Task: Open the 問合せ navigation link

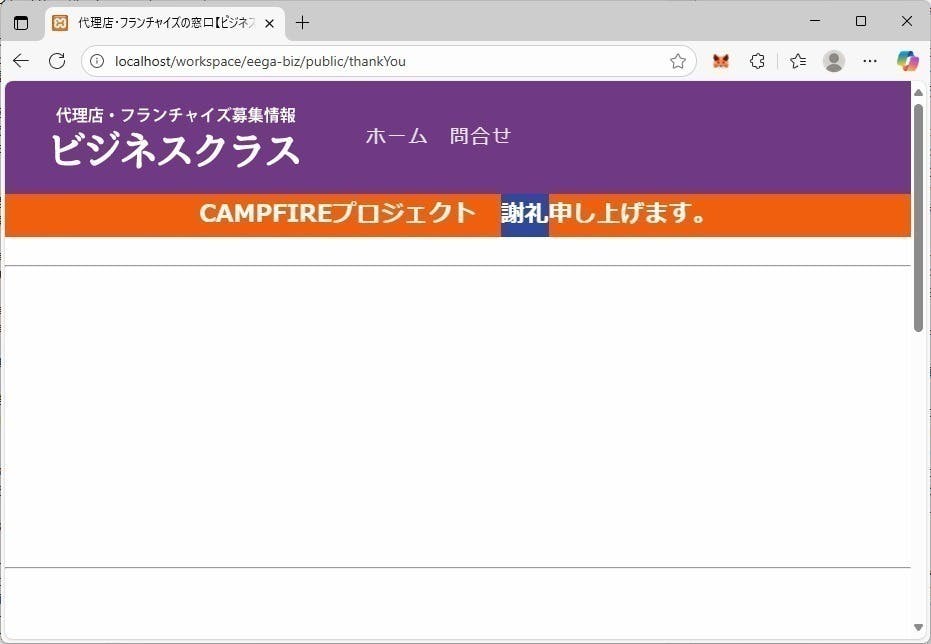Action: [480, 136]
